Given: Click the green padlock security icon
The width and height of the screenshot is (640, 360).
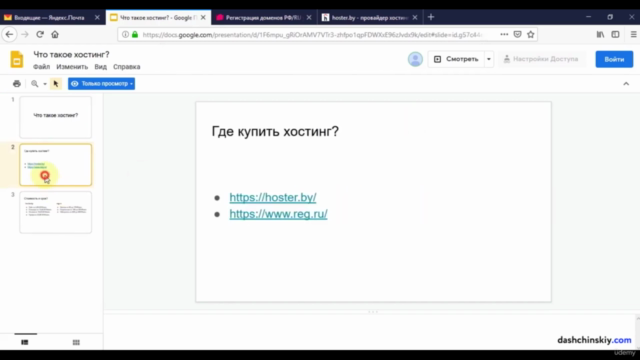Looking at the screenshot, I should click(x=135, y=35).
